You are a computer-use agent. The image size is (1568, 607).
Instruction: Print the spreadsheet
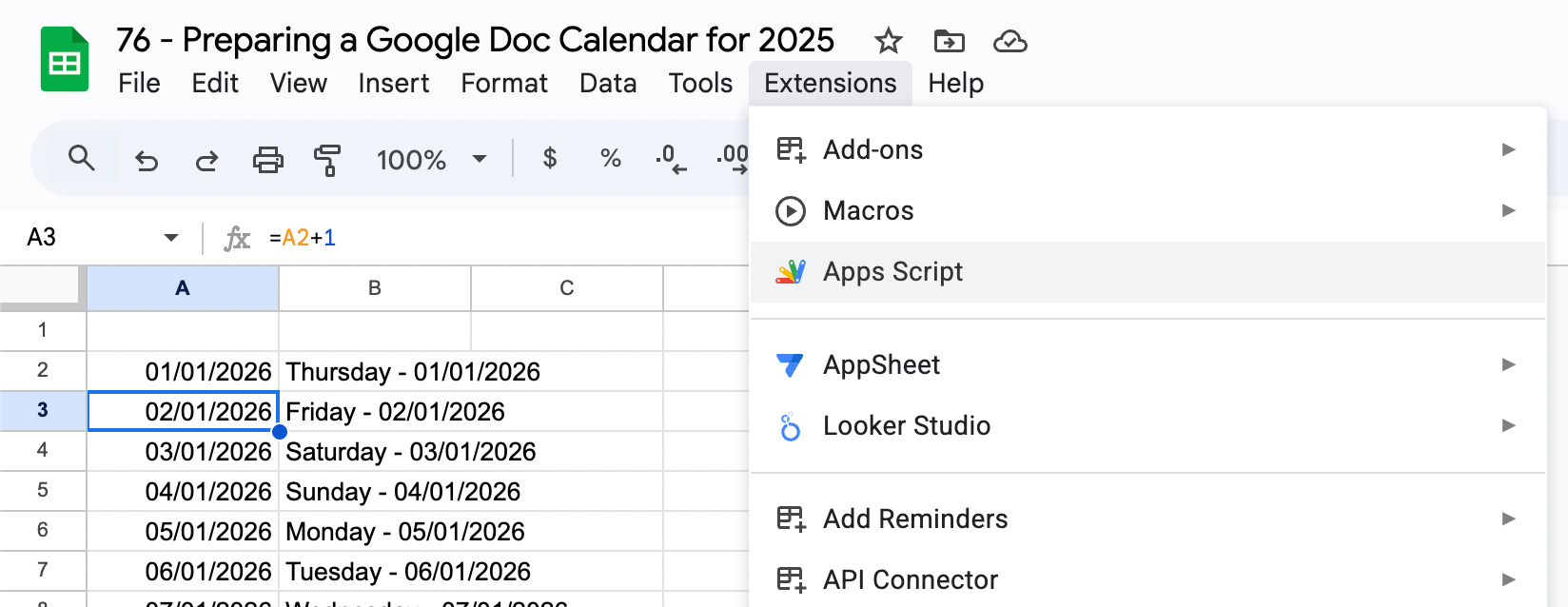point(267,160)
